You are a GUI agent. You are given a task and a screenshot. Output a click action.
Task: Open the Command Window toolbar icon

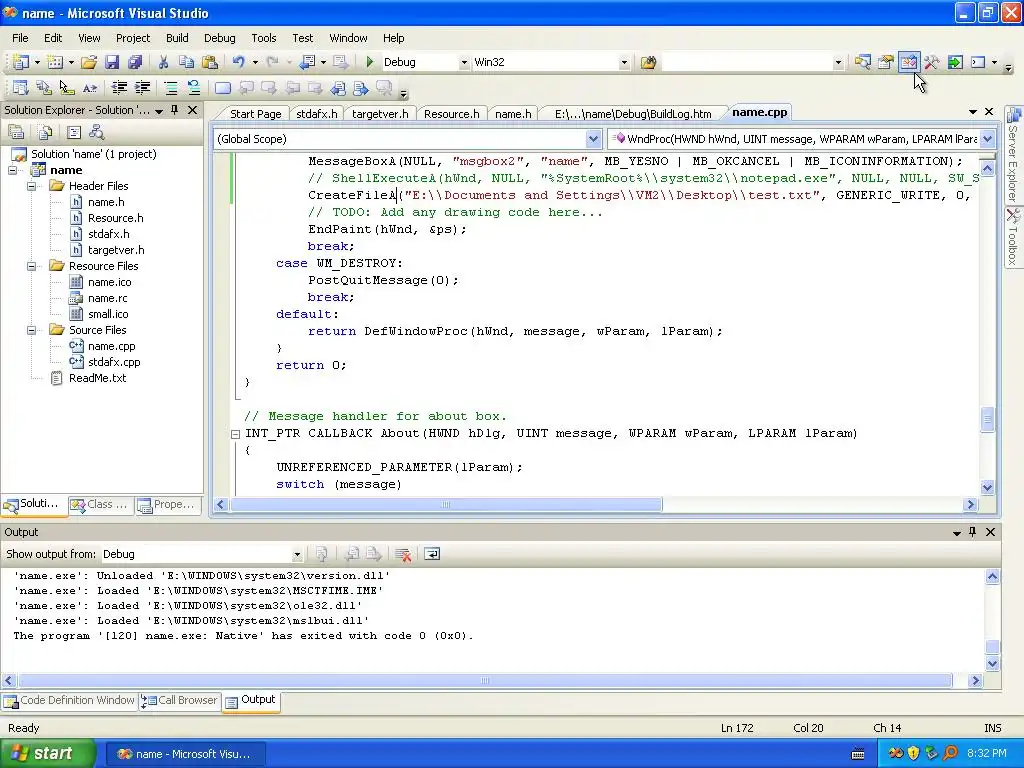pos(978,62)
